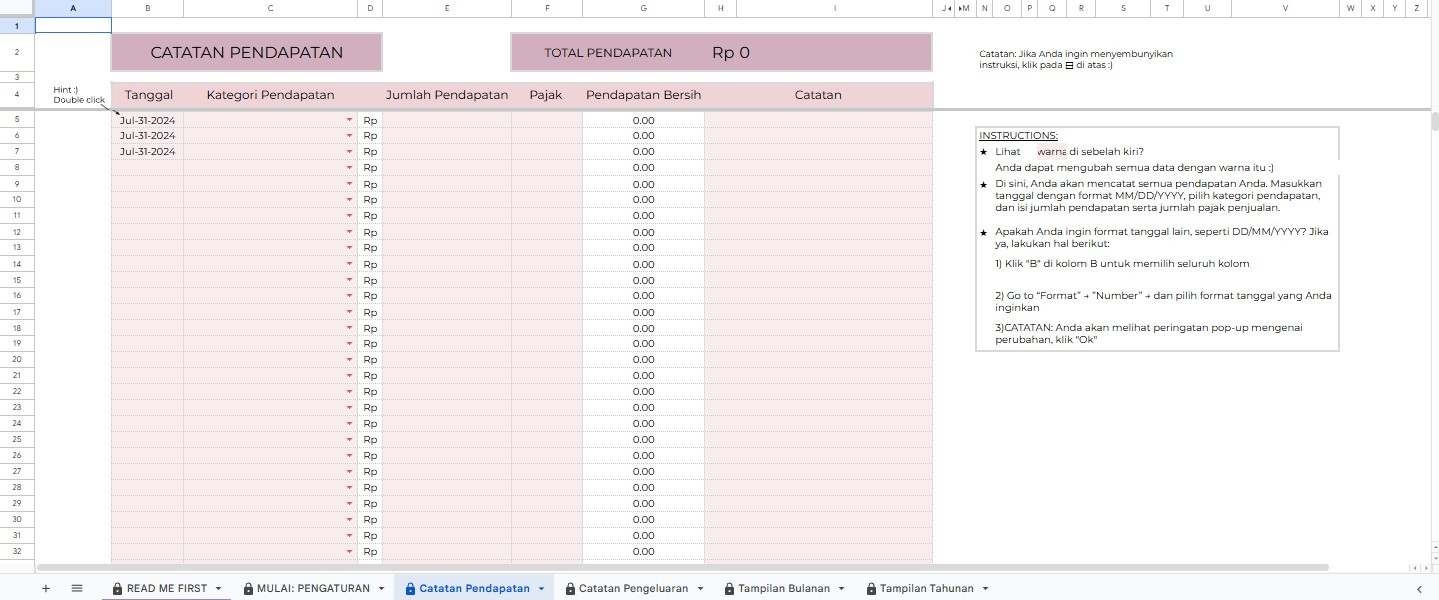The image size is (1439, 600).
Task: Click the Jul-31-2024 date cell in row 6
Action: click(x=147, y=136)
